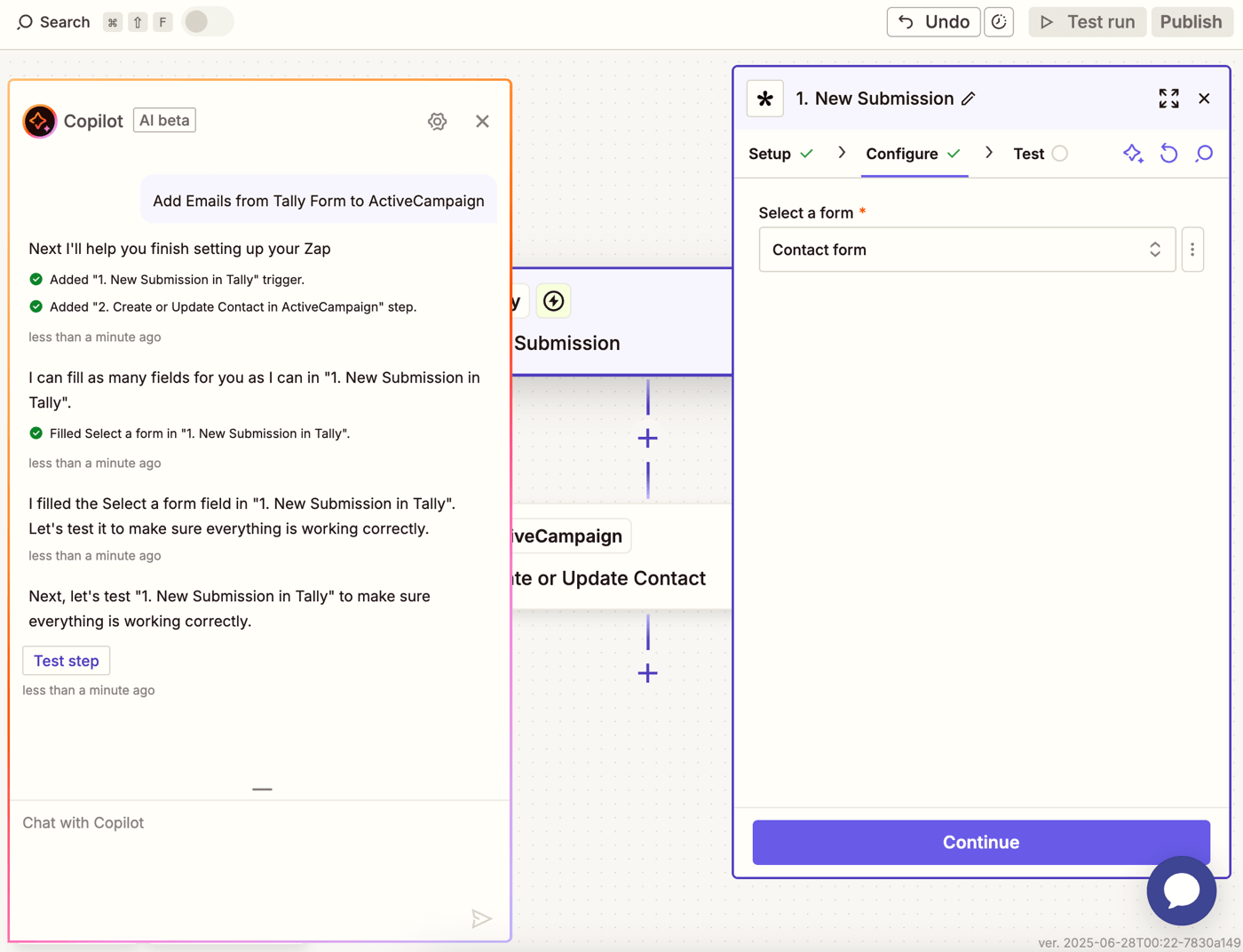Open the three-dot menu beside Contact form
1243x952 pixels.
(x=1192, y=250)
